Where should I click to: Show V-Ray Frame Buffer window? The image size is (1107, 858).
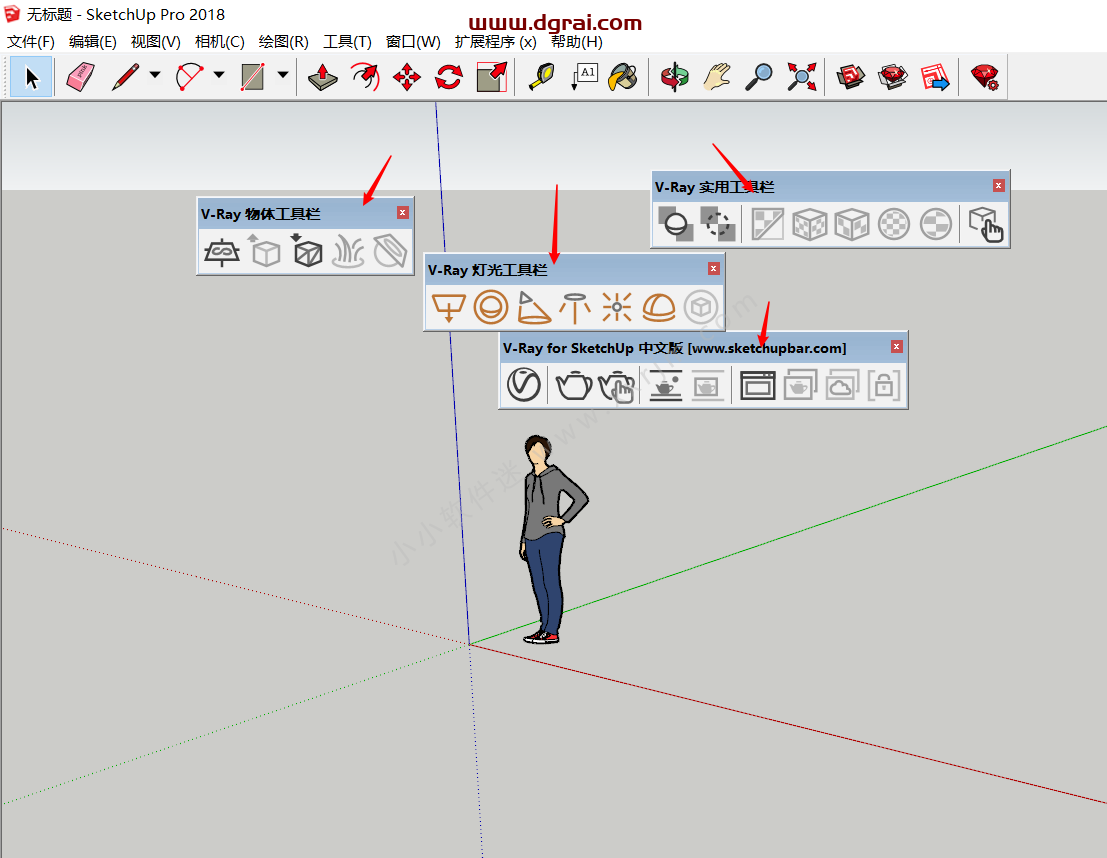coord(758,385)
